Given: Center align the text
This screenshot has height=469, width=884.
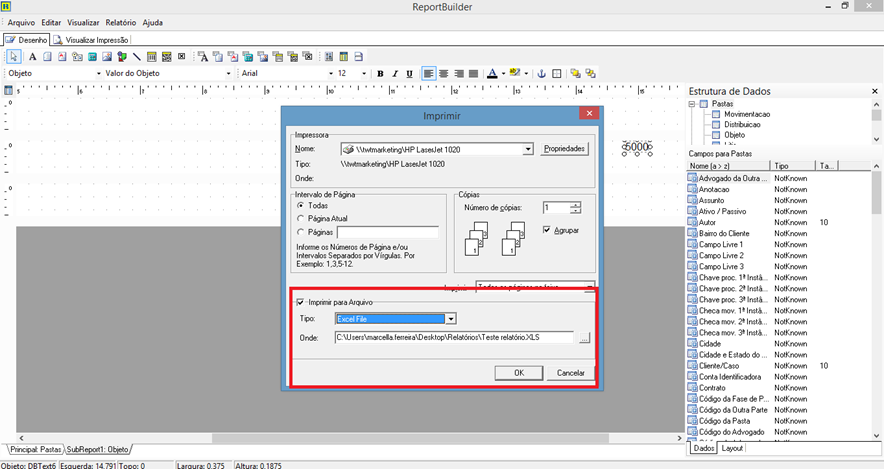Looking at the screenshot, I should pos(444,73).
